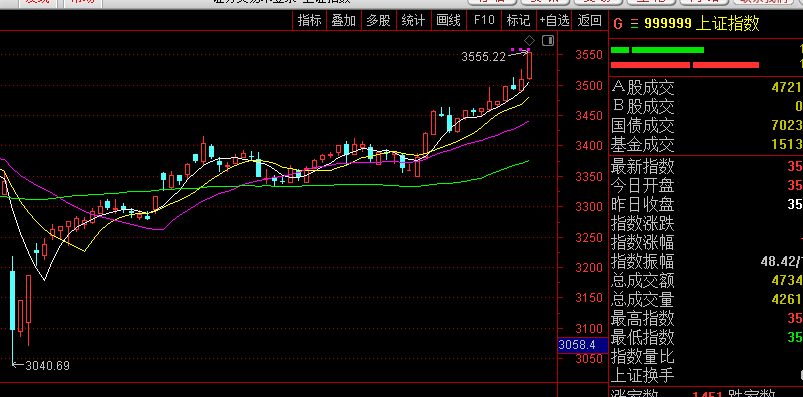Screen dimensions: 803x397
Task: Click the shorter green strength bar at left
Action: (620, 50)
